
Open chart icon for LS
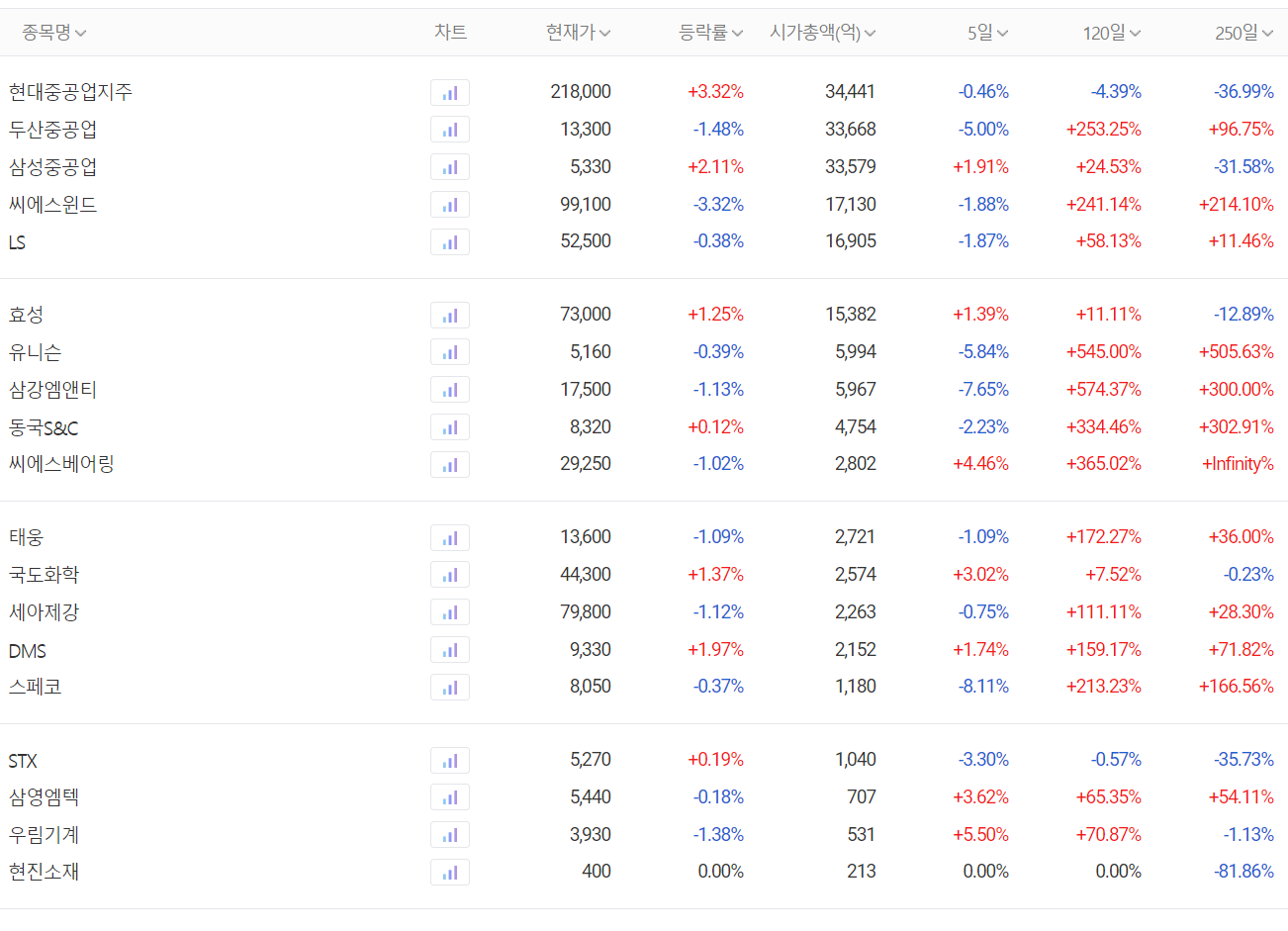(x=450, y=242)
